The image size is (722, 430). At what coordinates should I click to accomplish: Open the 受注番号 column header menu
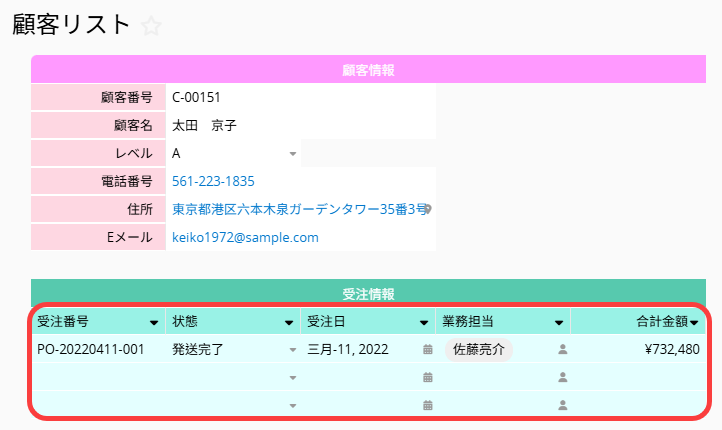[x=154, y=323]
